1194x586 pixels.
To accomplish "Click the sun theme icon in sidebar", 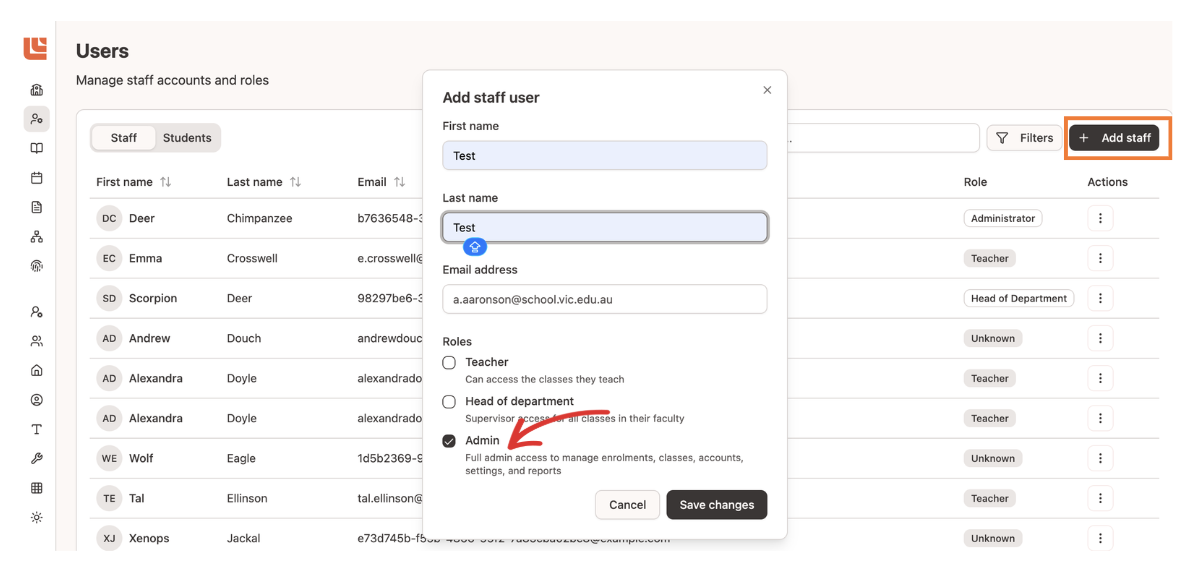I will click(x=37, y=517).
